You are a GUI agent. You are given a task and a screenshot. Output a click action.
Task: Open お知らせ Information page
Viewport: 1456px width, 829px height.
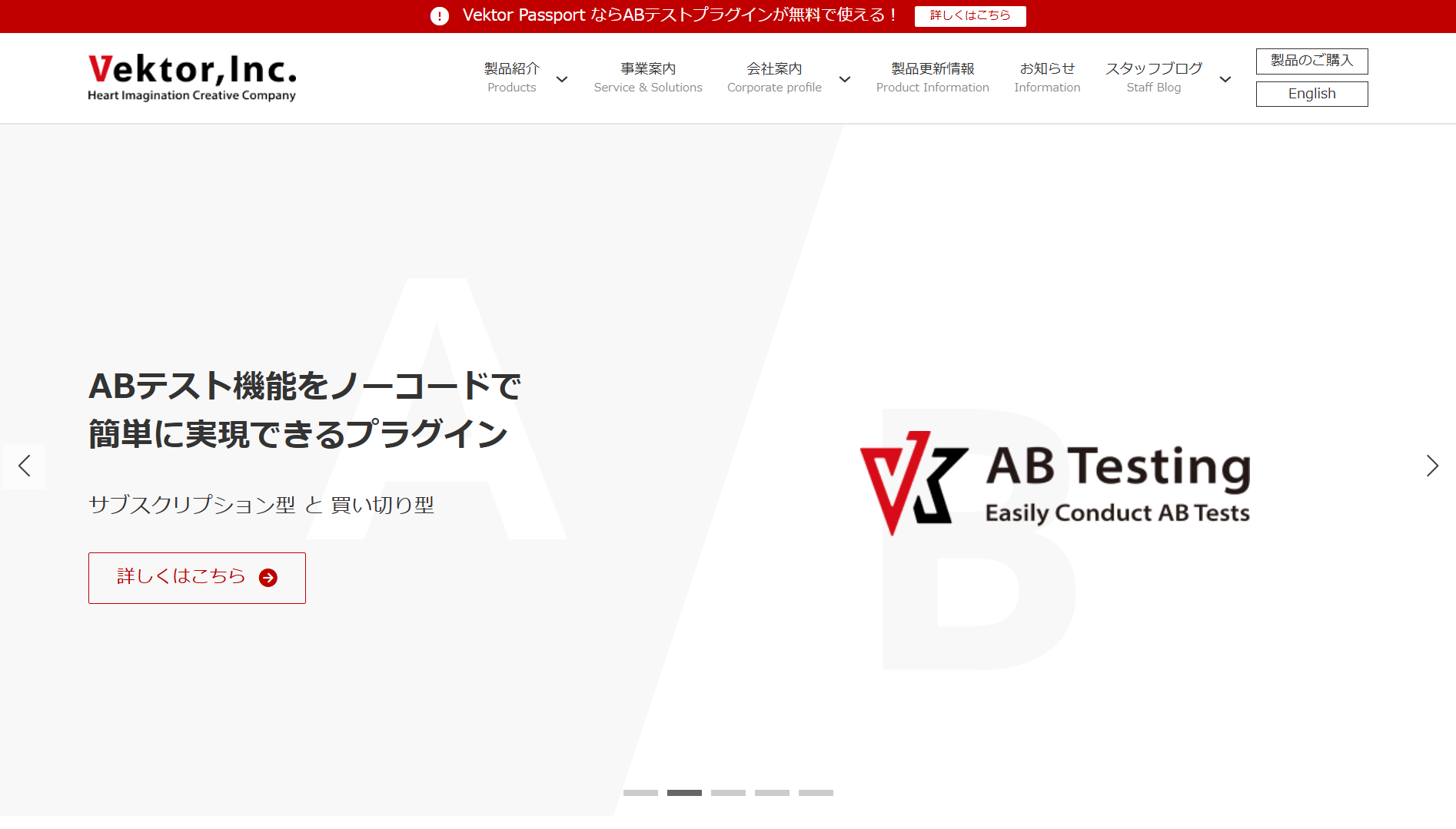[x=1047, y=78]
